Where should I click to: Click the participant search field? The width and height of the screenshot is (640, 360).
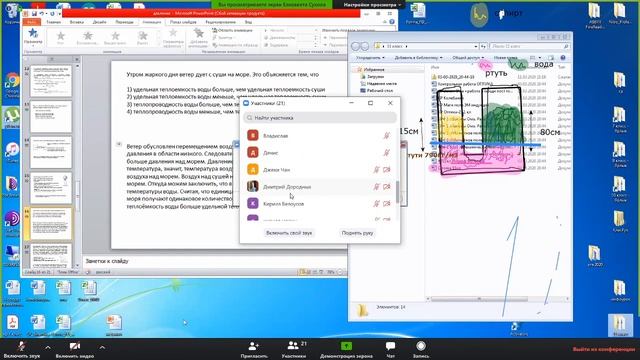click(320, 118)
